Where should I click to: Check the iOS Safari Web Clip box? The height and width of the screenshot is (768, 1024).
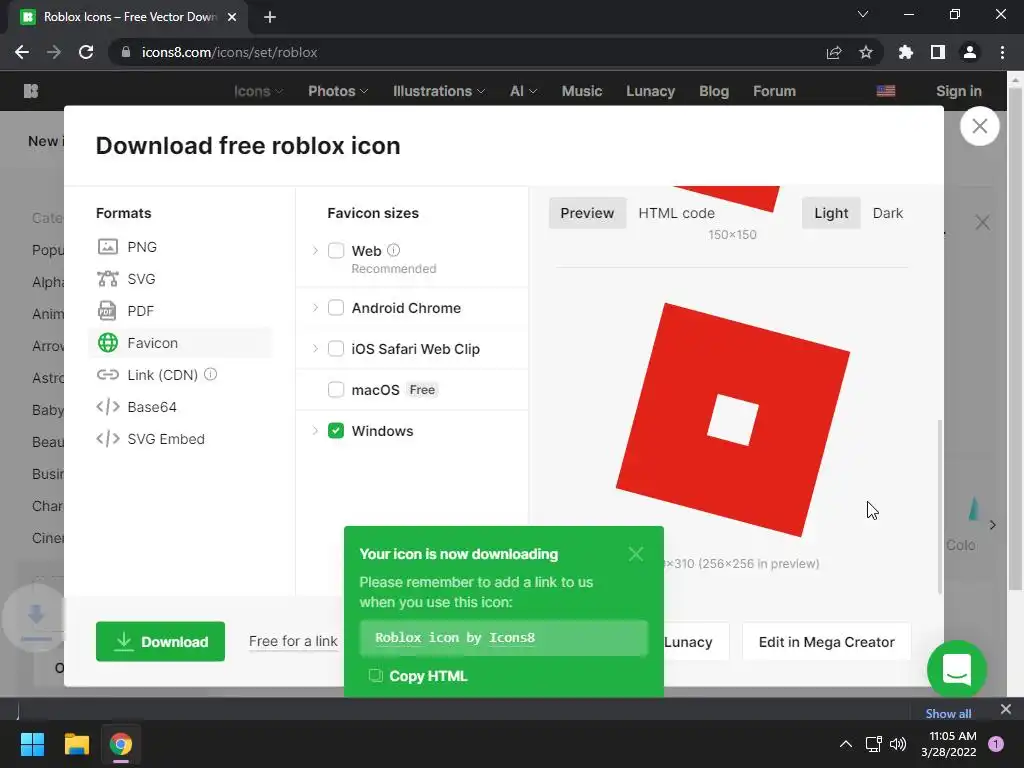(336, 349)
